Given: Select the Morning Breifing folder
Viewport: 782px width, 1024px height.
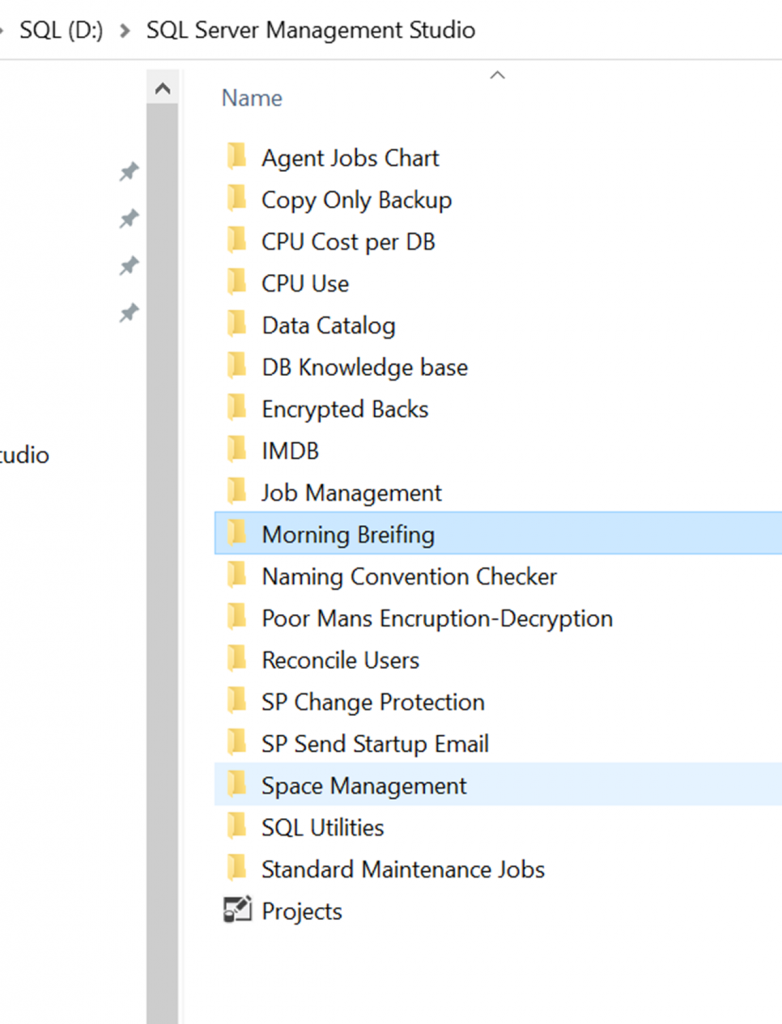Looking at the screenshot, I should point(348,535).
